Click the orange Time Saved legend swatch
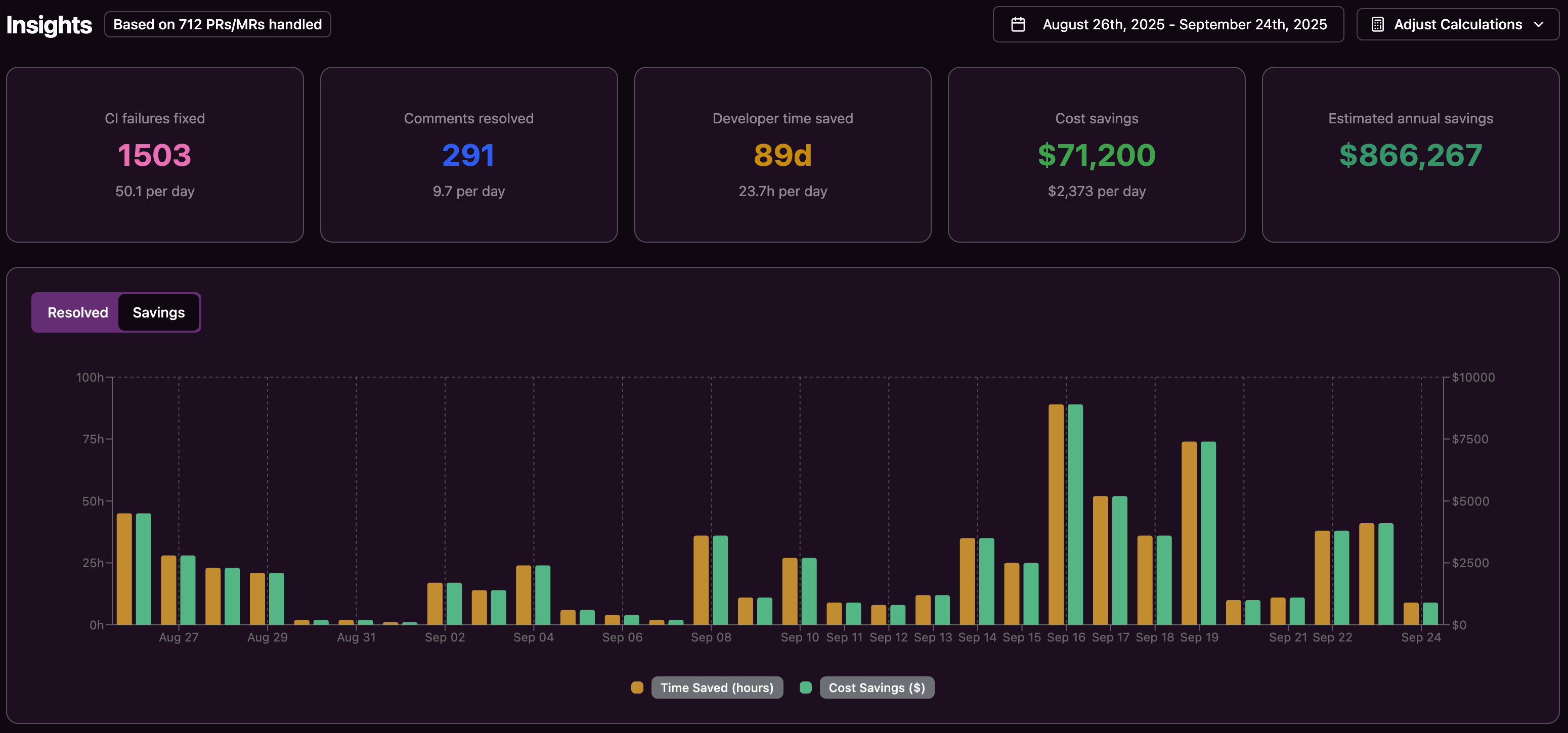Viewport: 1568px width, 733px height. point(637,688)
